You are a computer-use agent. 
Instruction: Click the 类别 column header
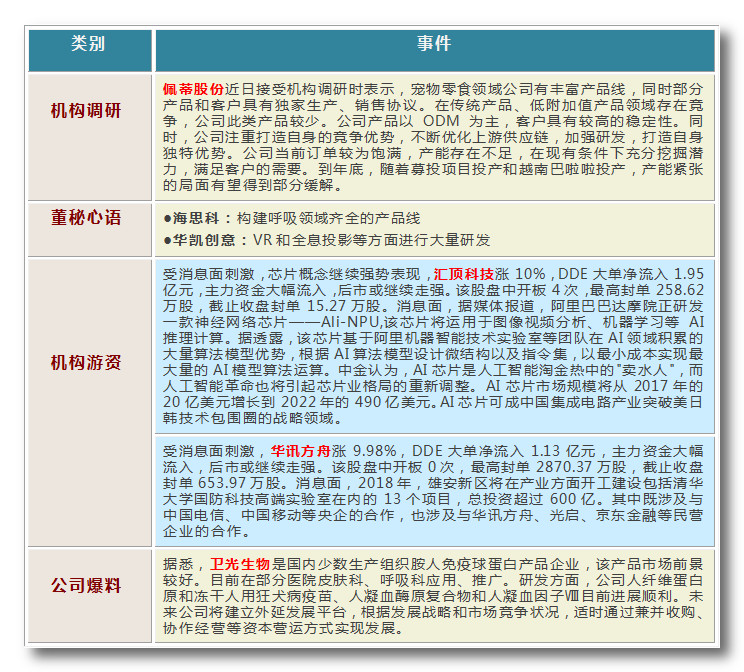[x=88, y=46]
